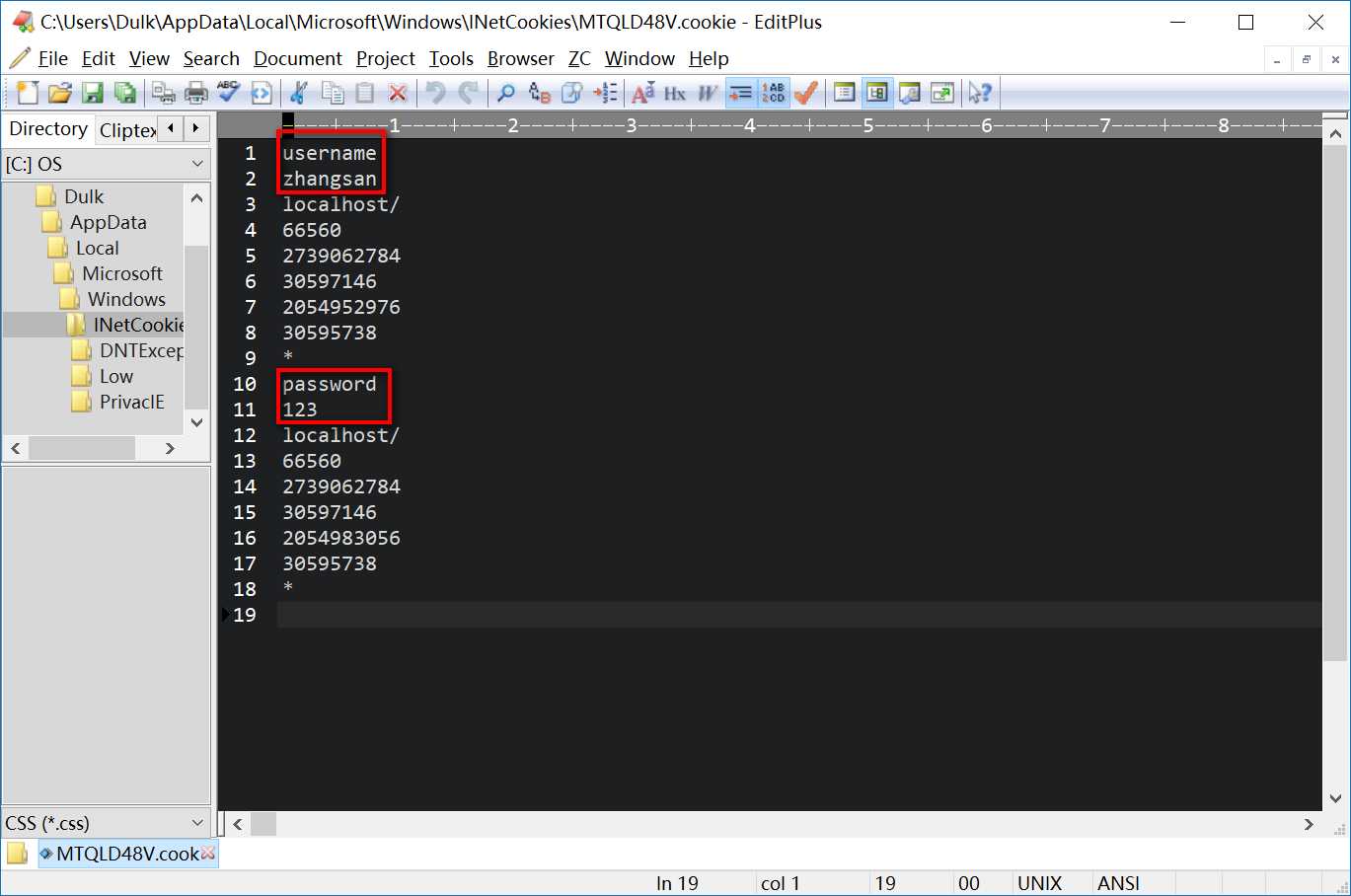The height and width of the screenshot is (896, 1351).
Task: Click the Full Screen toolbar icon
Action: pyautogui.click(x=942, y=93)
